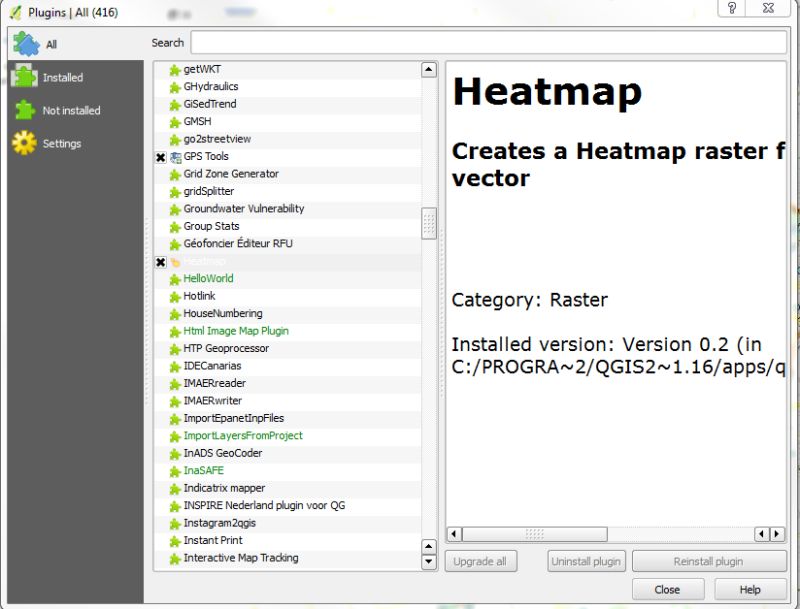This screenshot has height=609, width=800.
Task: Uncheck the GPS Tools plugin checkbox
Action: (x=159, y=156)
